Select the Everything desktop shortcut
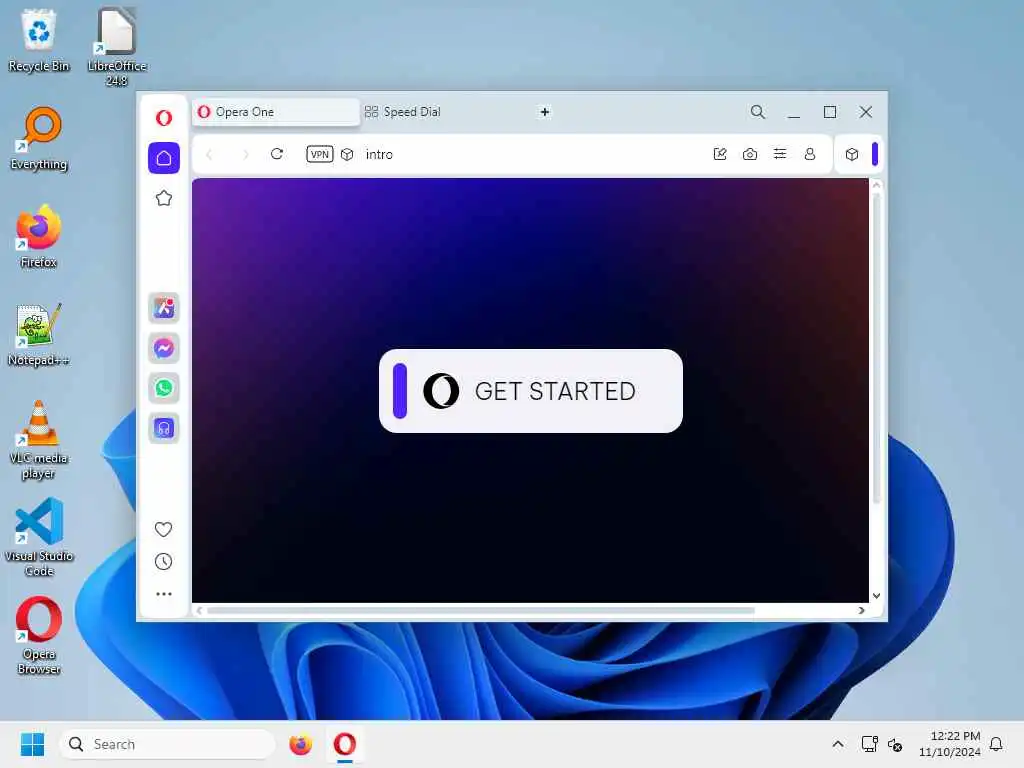Screen dimensions: 1024x768 click(39, 138)
